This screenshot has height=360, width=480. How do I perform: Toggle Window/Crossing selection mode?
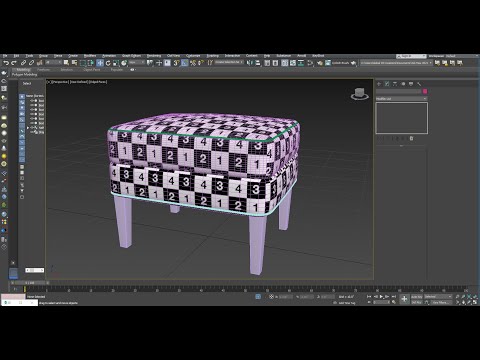point(91,63)
